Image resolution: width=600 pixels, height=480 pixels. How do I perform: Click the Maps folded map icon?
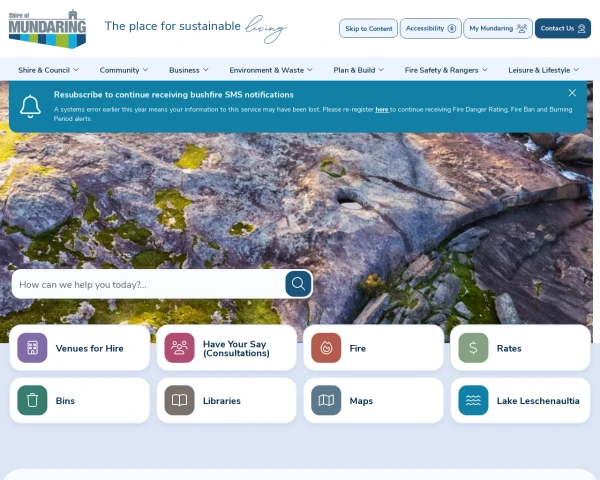326,400
